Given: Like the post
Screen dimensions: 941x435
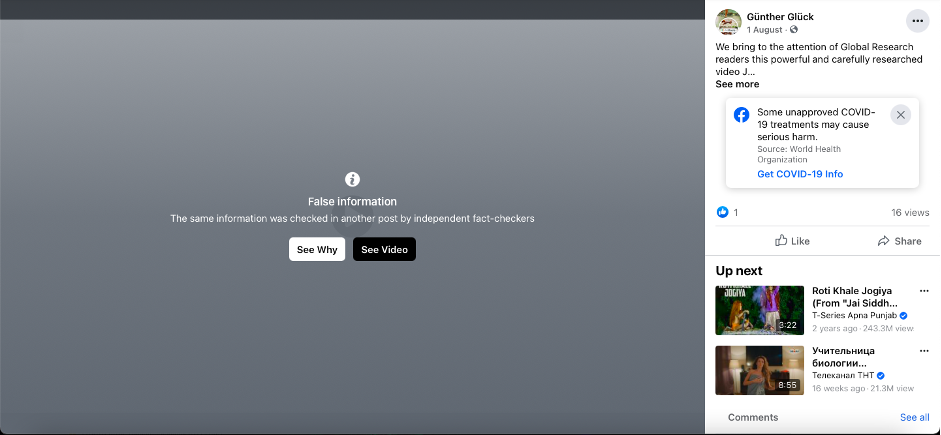Looking at the screenshot, I should (x=793, y=241).
